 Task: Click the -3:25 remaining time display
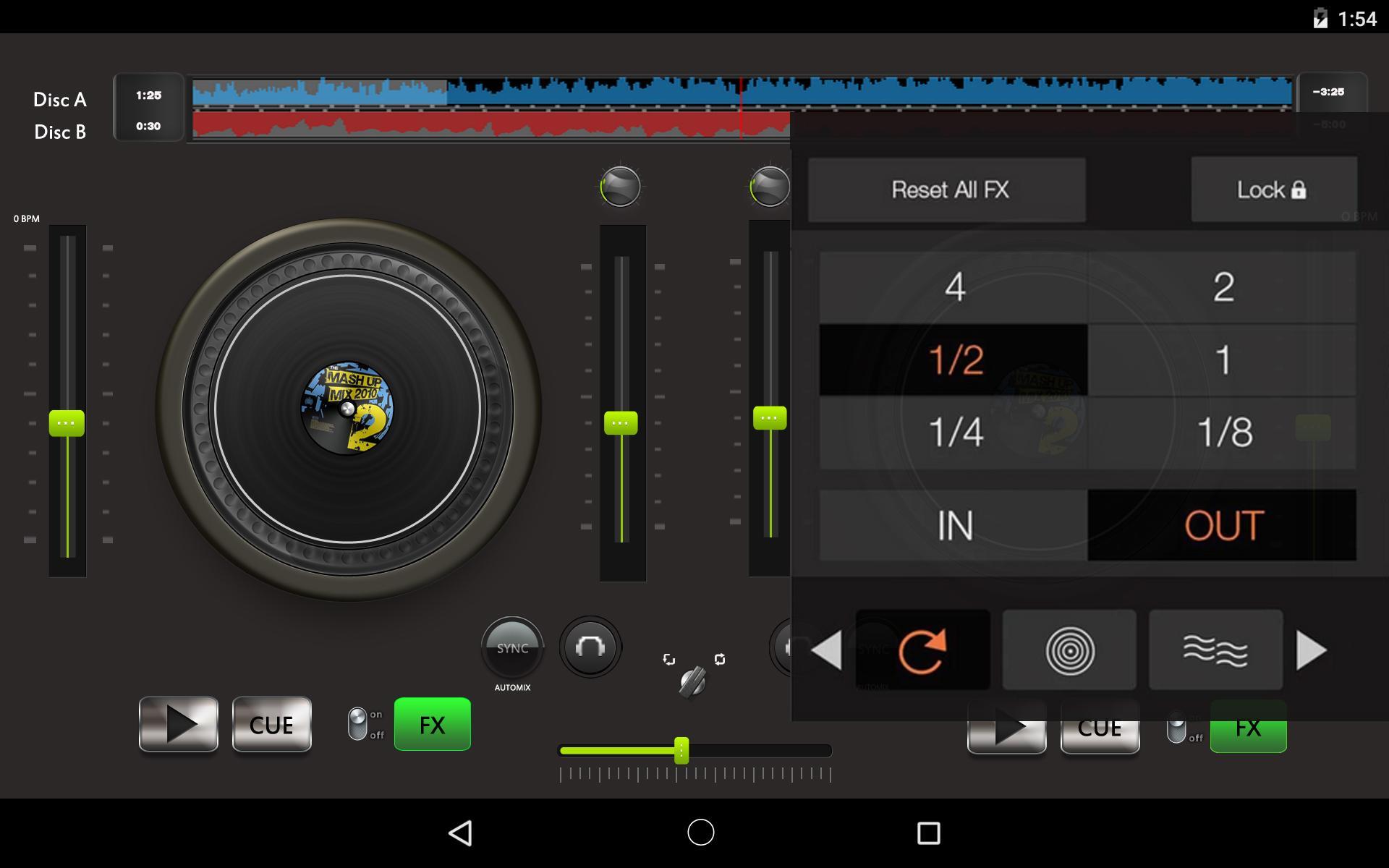tap(1329, 92)
